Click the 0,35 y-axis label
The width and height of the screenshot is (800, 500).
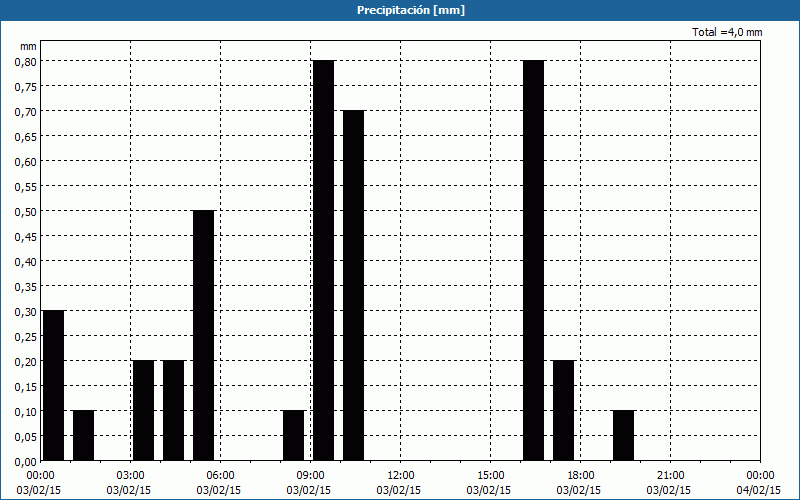(x=26, y=287)
